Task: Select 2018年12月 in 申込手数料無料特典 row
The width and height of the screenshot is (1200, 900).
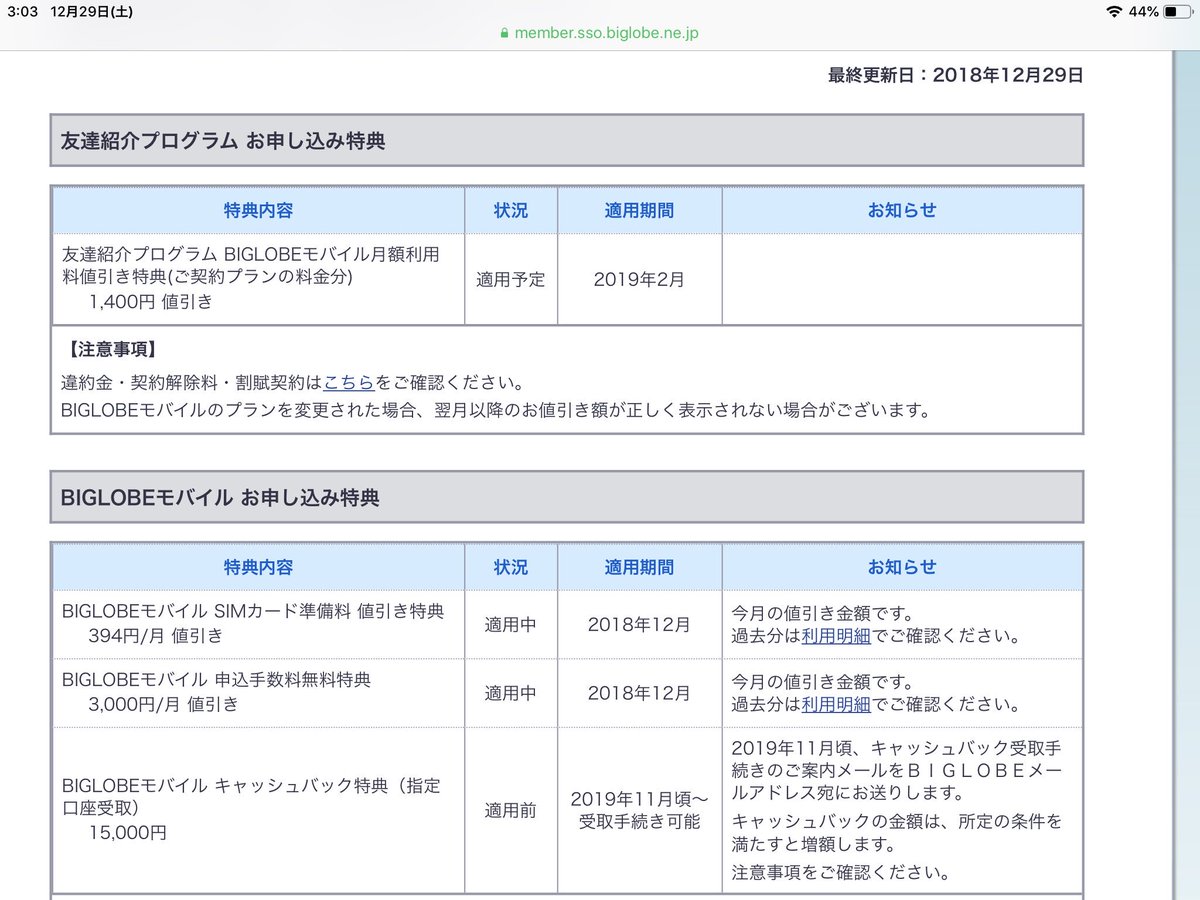Action: click(x=639, y=693)
